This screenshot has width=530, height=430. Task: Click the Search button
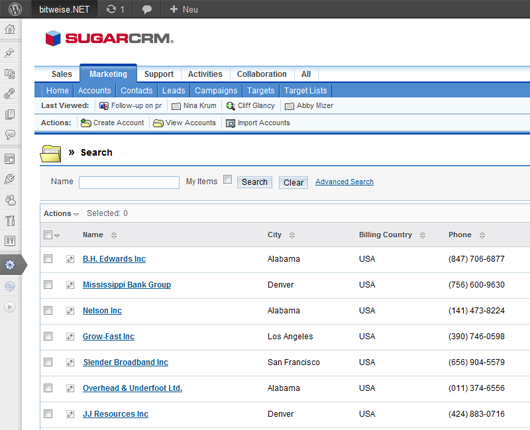click(x=255, y=182)
